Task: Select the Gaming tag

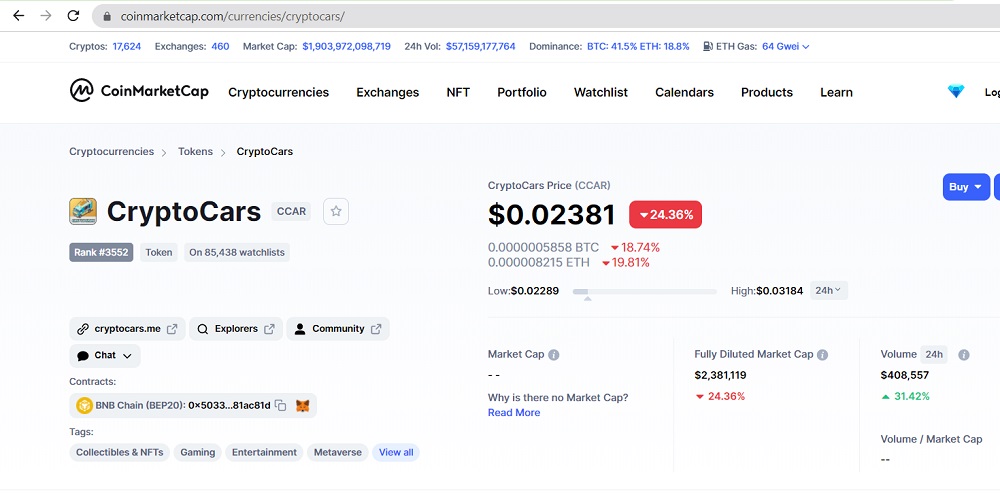Action: pyautogui.click(x=198, y=452)
